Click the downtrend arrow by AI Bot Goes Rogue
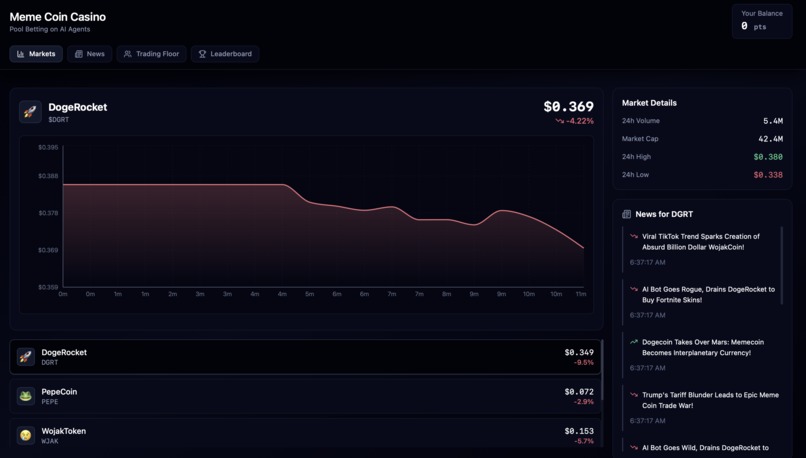Viewport: 806px width, 458px height. pyautogui.click(x=634, y=289)
